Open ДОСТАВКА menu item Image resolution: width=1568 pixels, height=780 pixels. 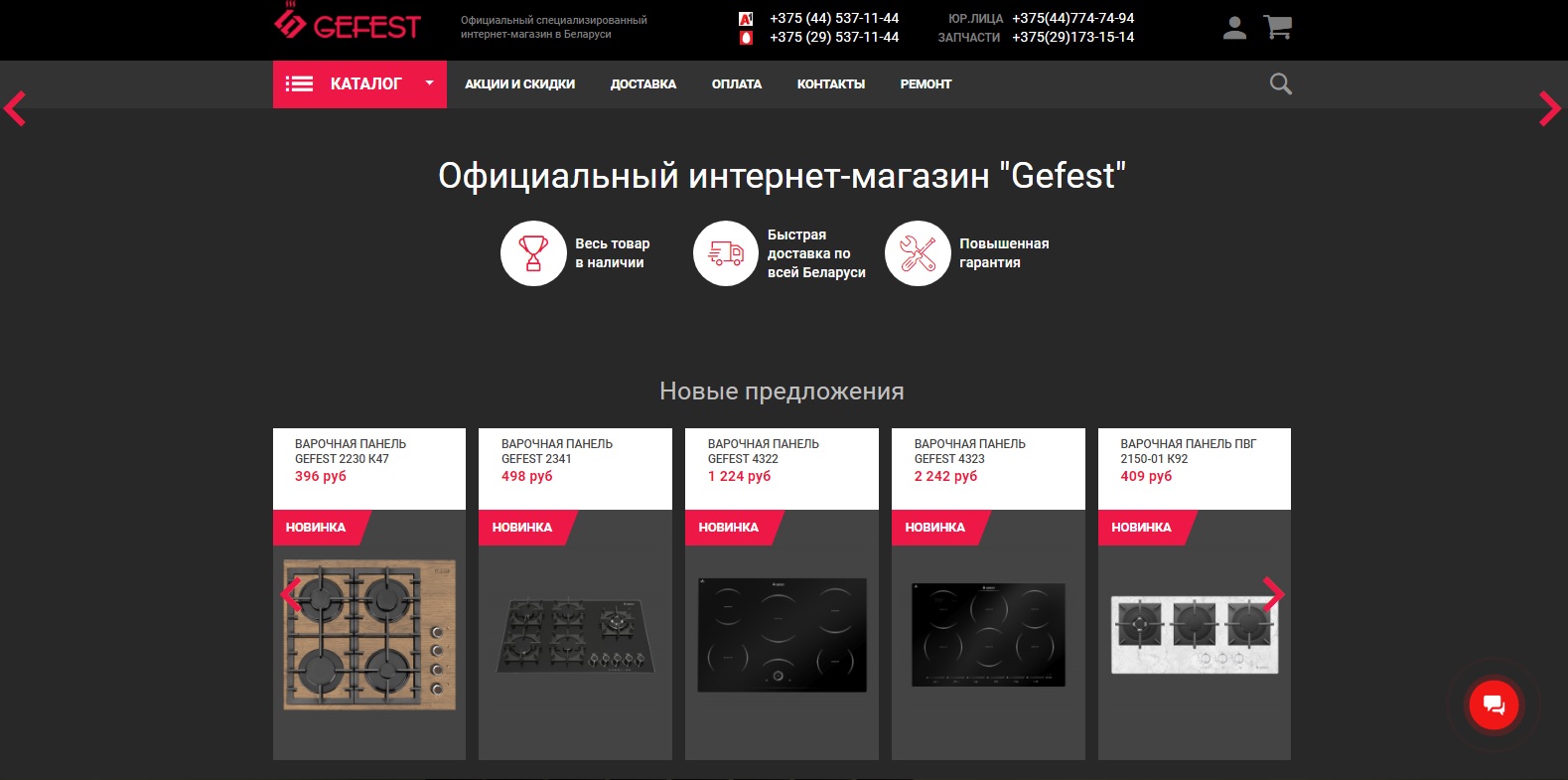[x=643, y=84]
